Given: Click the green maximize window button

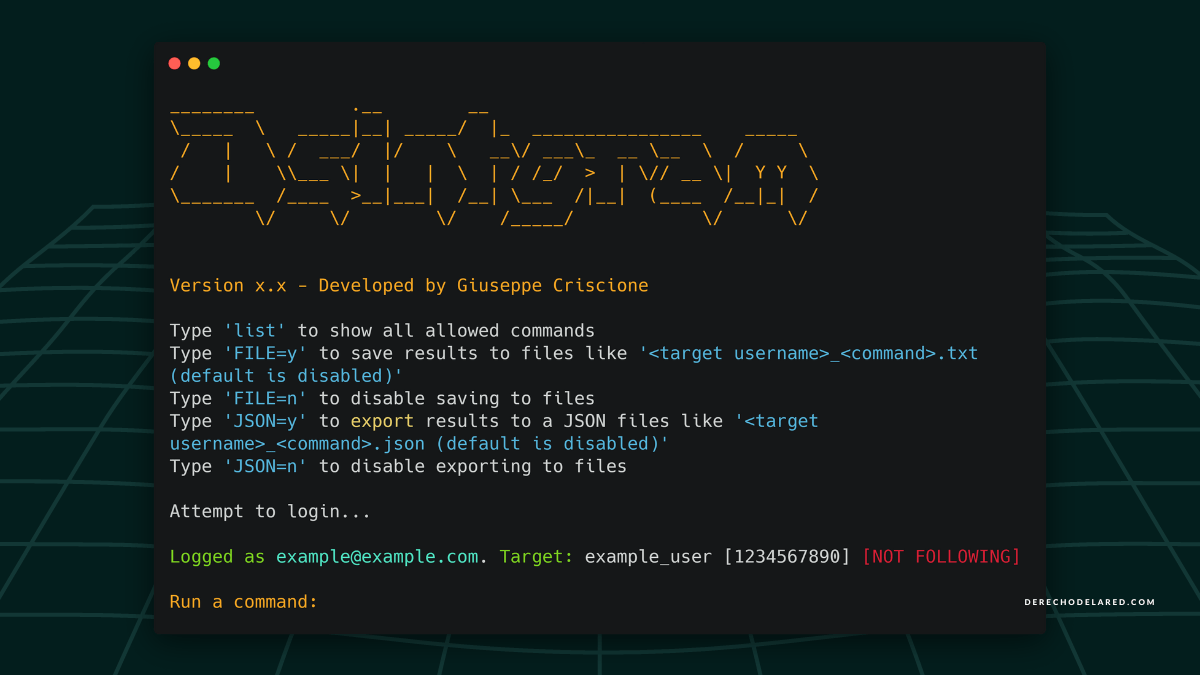Looking at the screenshot, I should pyautogui.click(x=214, y=63).
